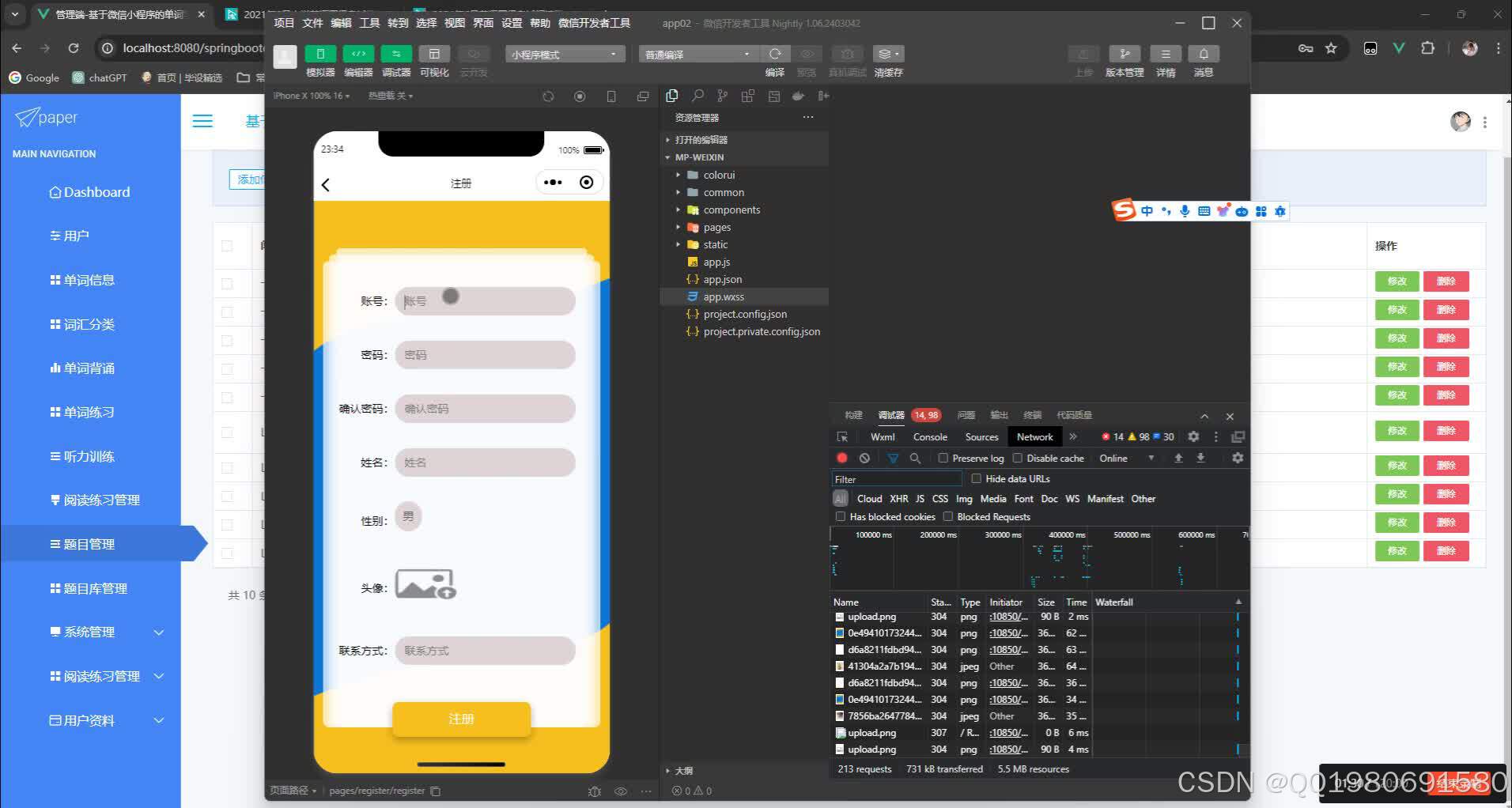Open network search magnifier icon
Screen dimensions: 1512x808
click(915, 458)
